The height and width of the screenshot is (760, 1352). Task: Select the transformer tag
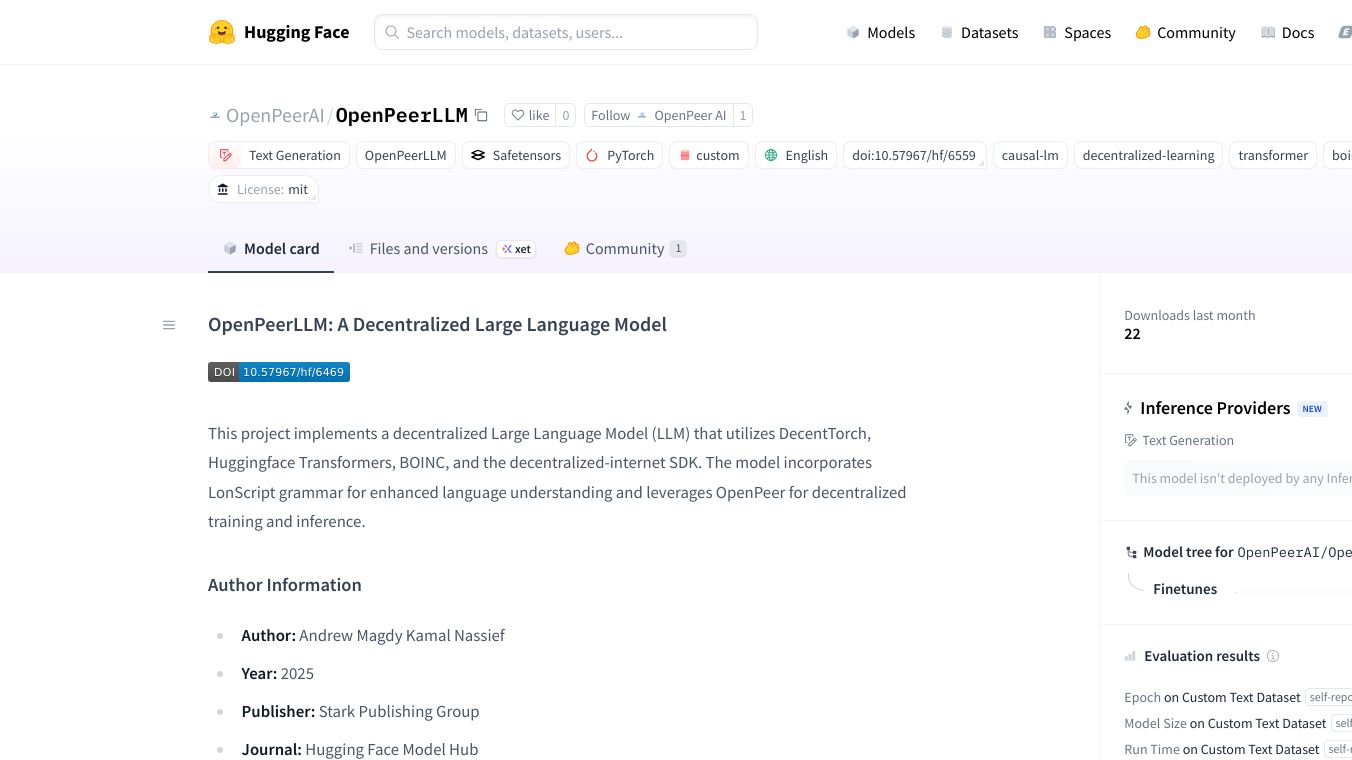(1273, 155)
